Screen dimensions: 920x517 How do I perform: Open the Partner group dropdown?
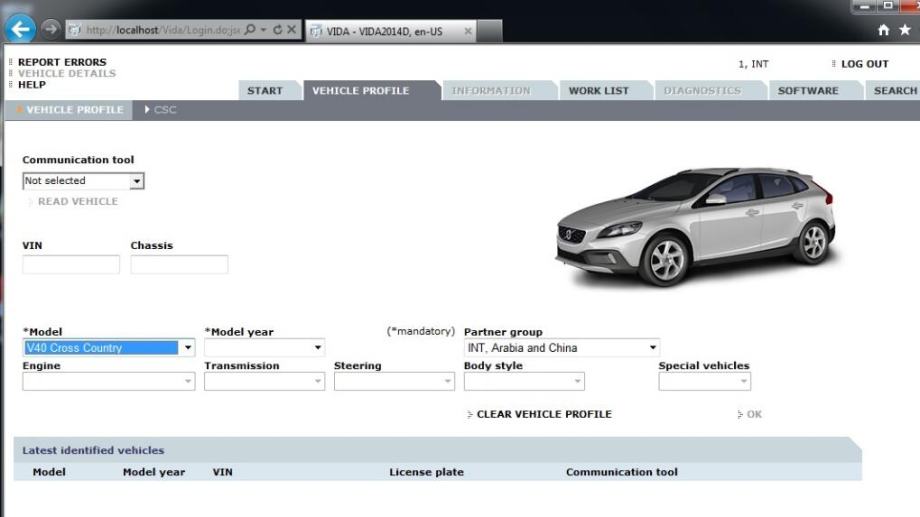562,347
